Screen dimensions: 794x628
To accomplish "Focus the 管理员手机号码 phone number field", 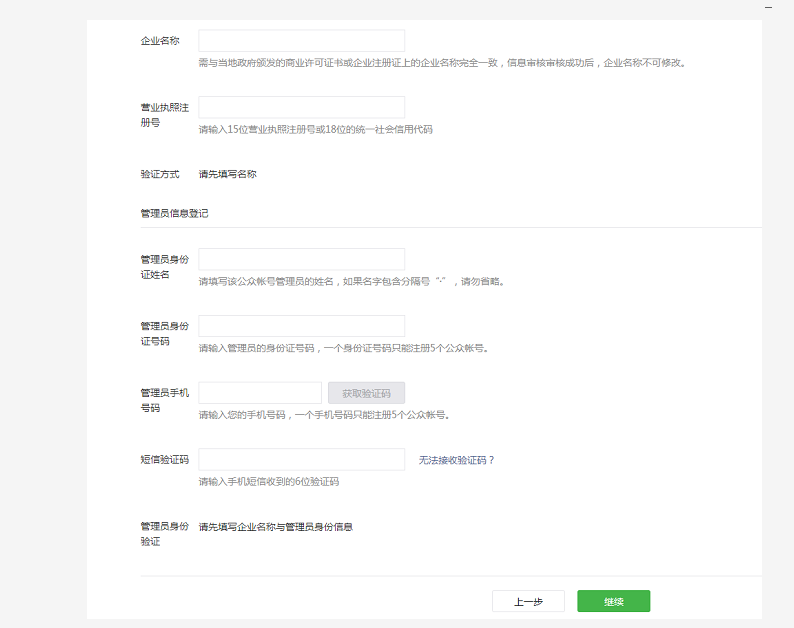I will (260, 393).
